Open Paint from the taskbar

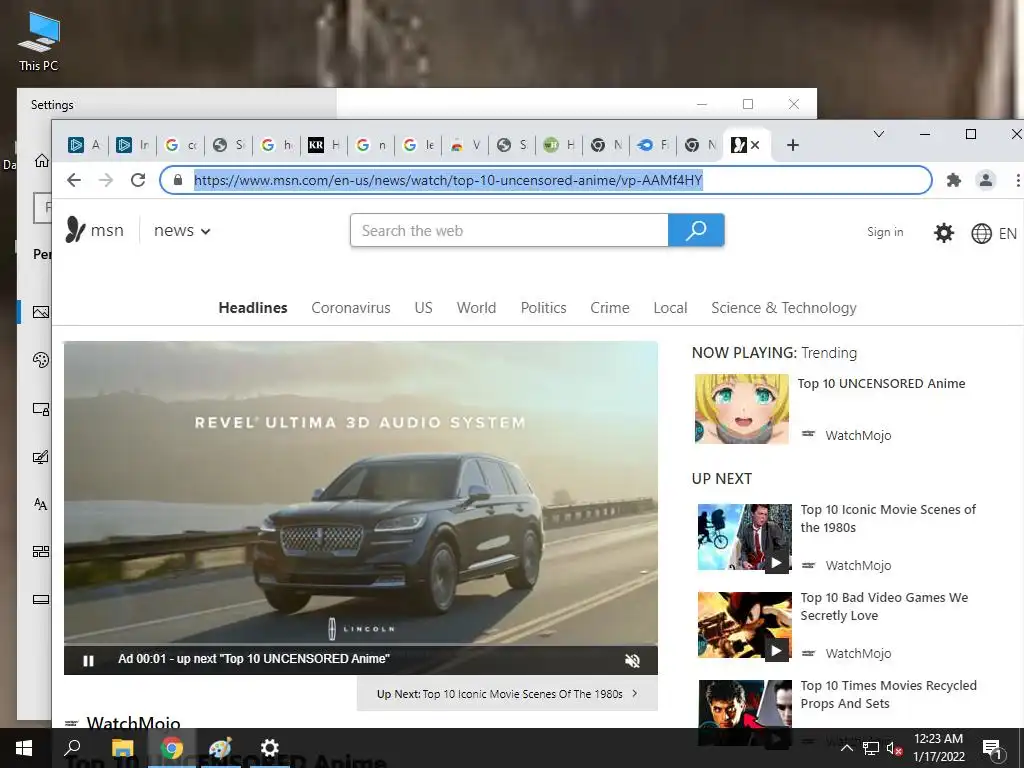pyautogui.click(x=220, y=748)
